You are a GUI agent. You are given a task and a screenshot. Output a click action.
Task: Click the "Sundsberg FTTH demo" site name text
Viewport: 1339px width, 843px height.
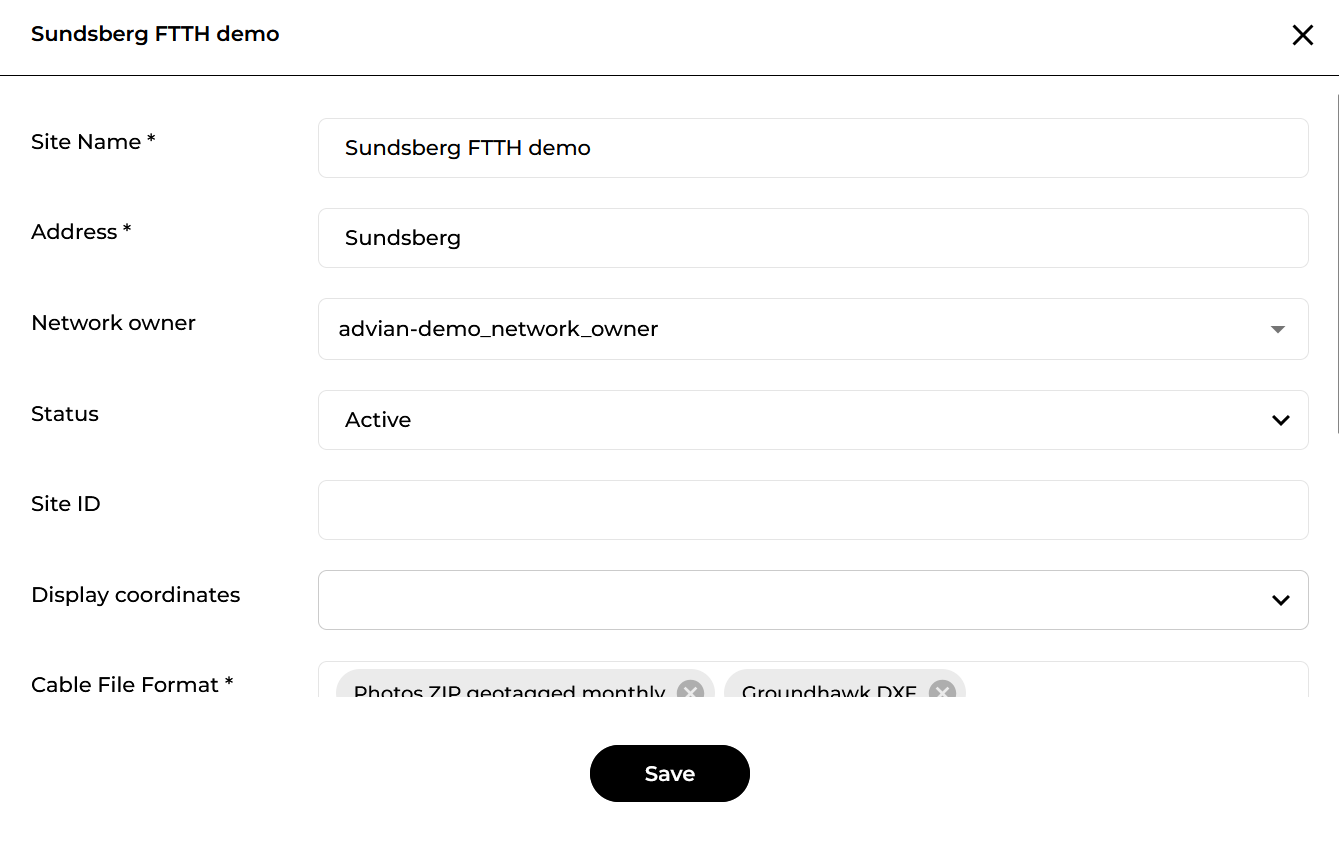pos(467,147)
